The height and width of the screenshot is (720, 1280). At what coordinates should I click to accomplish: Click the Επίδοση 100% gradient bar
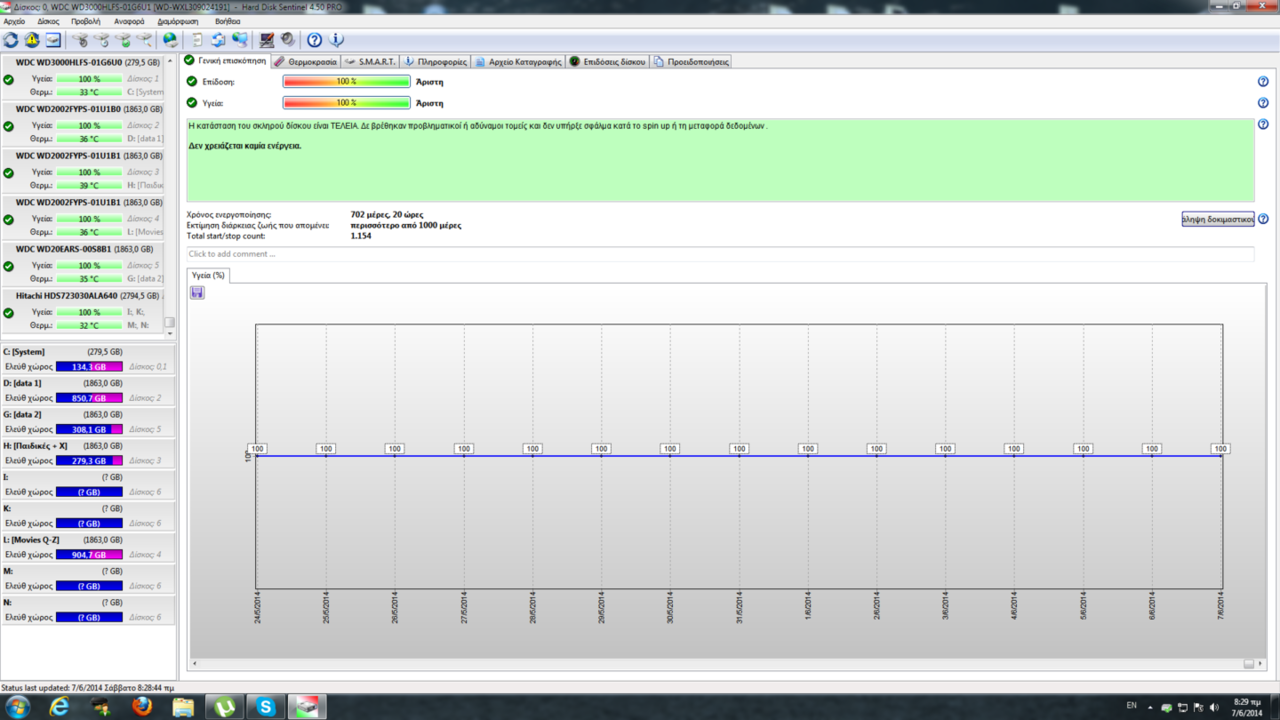(x=346, y=82)
